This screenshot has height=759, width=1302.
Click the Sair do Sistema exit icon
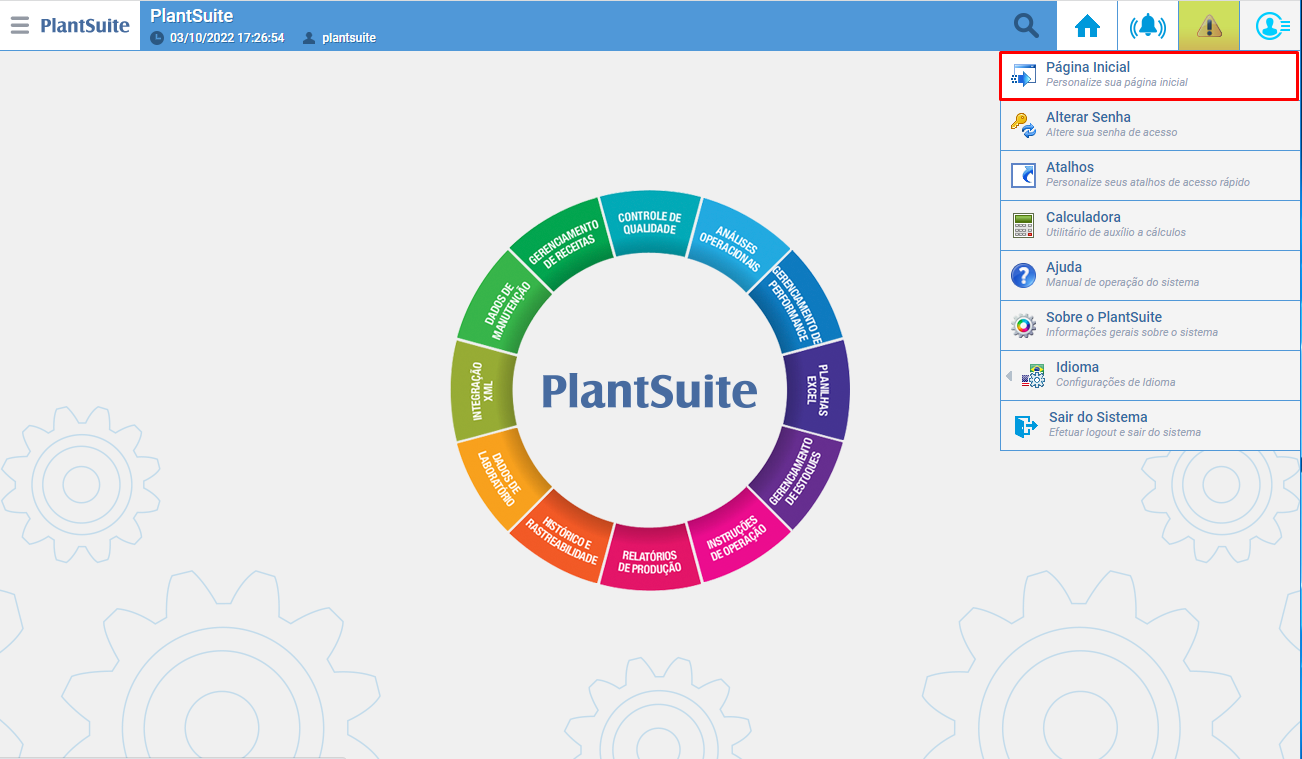click(1026, 426)
